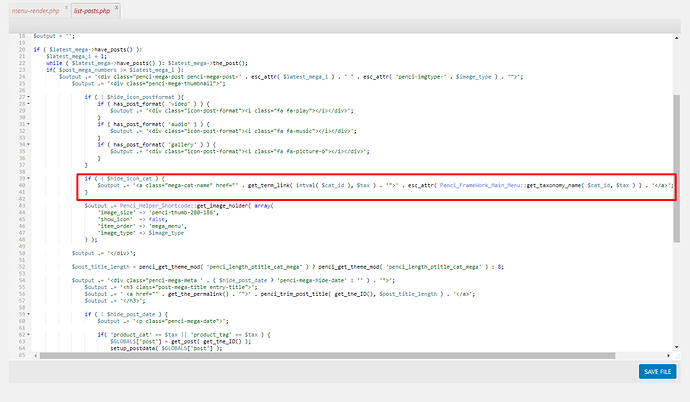Click the vertical scrollbar up arrow

(676, 38)
